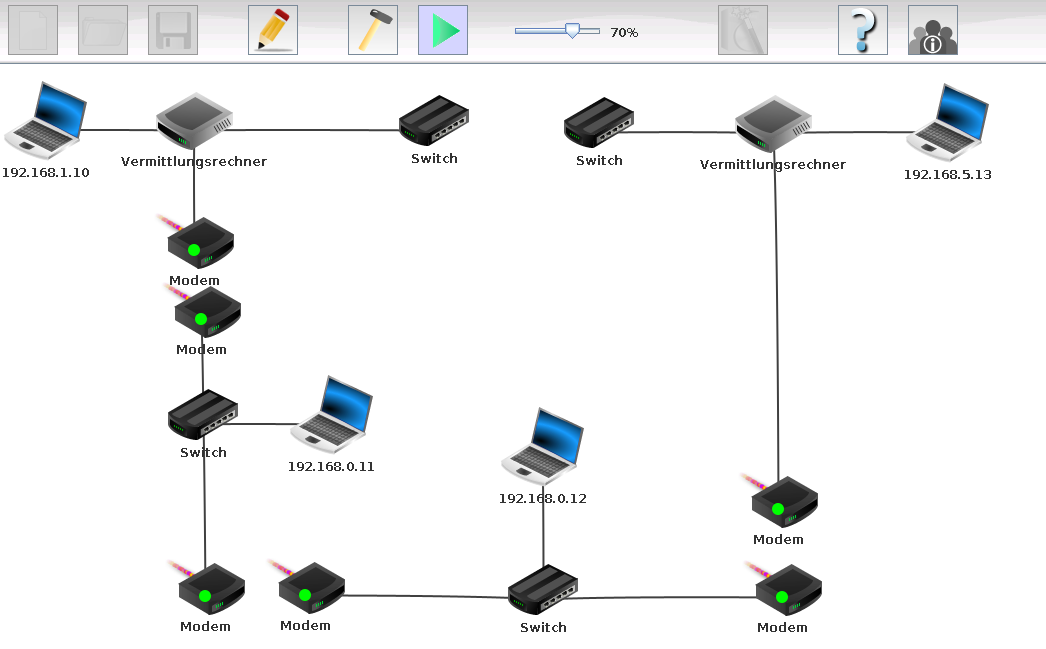Select the modem wired to the left Vermittlungsrechner

pos(201,243)
